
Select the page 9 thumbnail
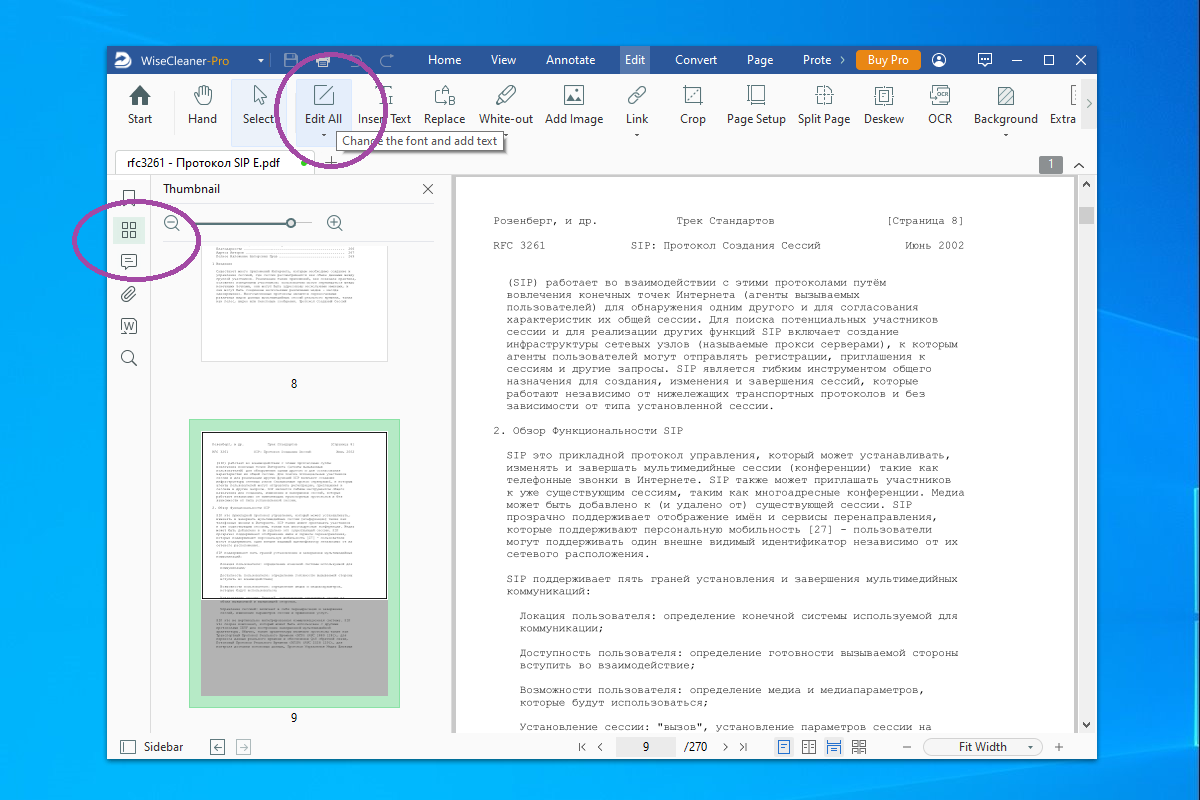(x=294, y=563)
